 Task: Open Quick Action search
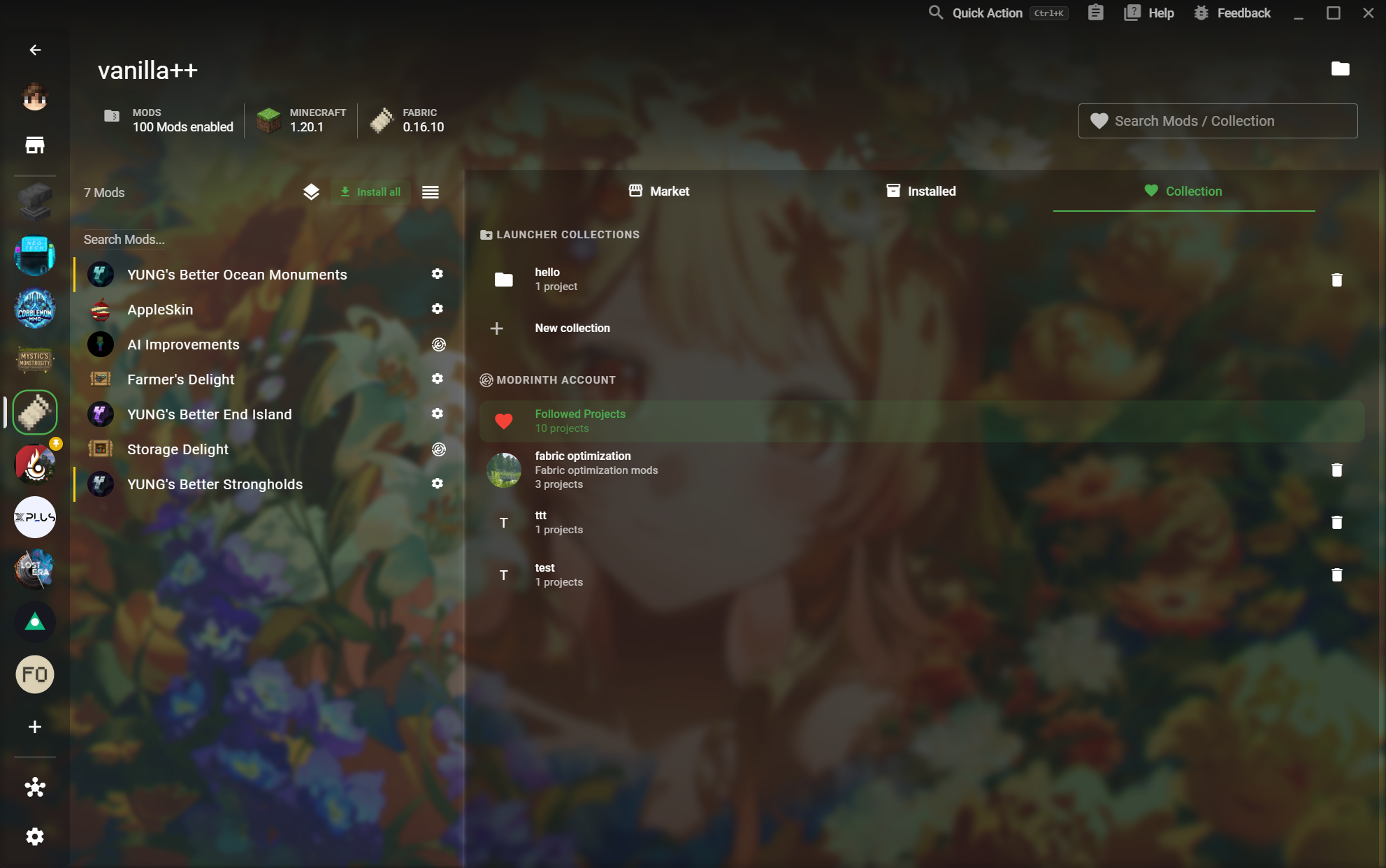click(998, 13)
